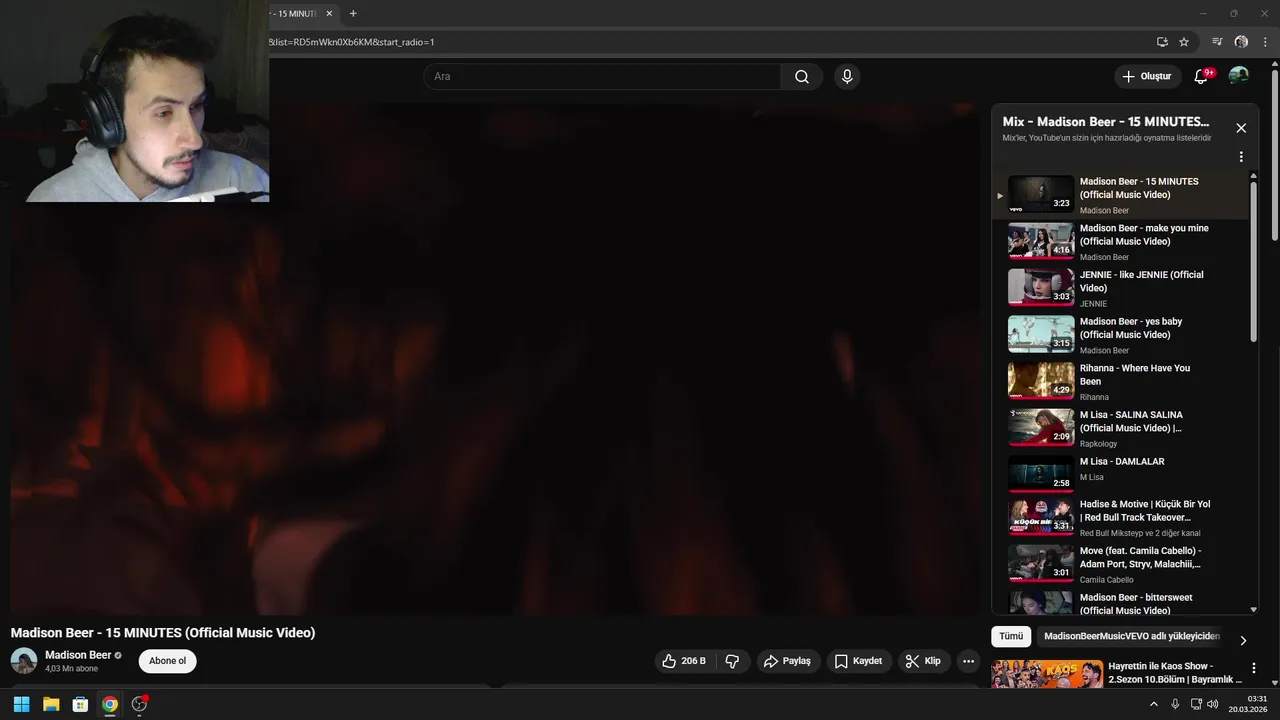The image size is (1280, 720).
Task: Play M Lisa - DAMLALAR from playlist
Action: point(1120,475)
